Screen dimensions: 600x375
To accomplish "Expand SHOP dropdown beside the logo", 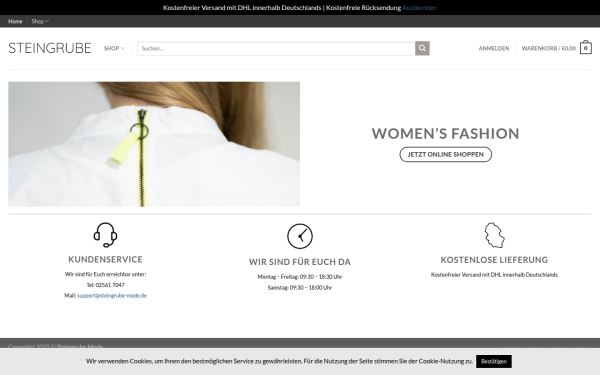I will [114, 48].
